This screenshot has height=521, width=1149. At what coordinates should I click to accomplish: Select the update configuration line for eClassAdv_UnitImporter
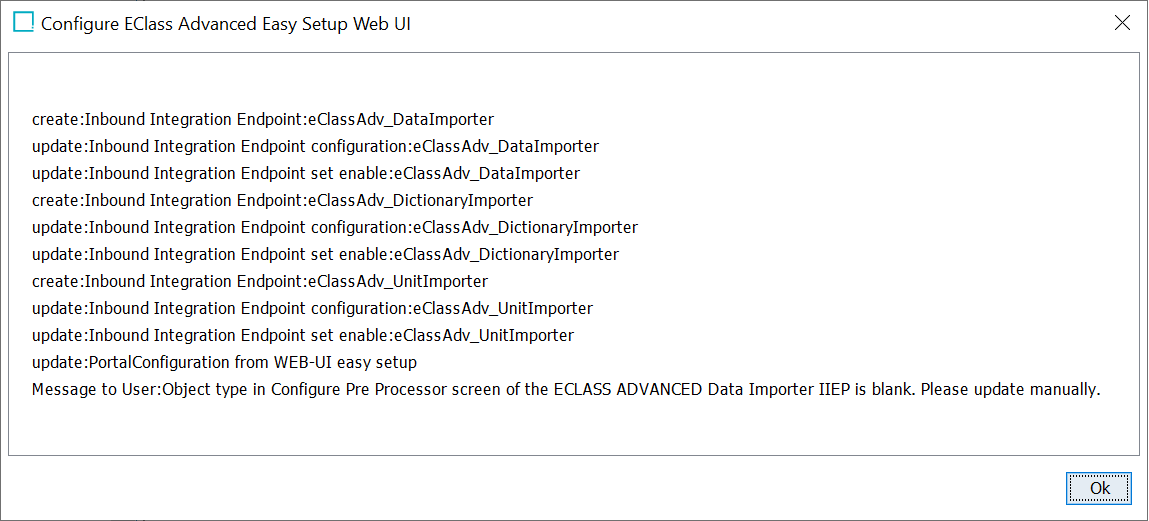[x=313, y=308]
